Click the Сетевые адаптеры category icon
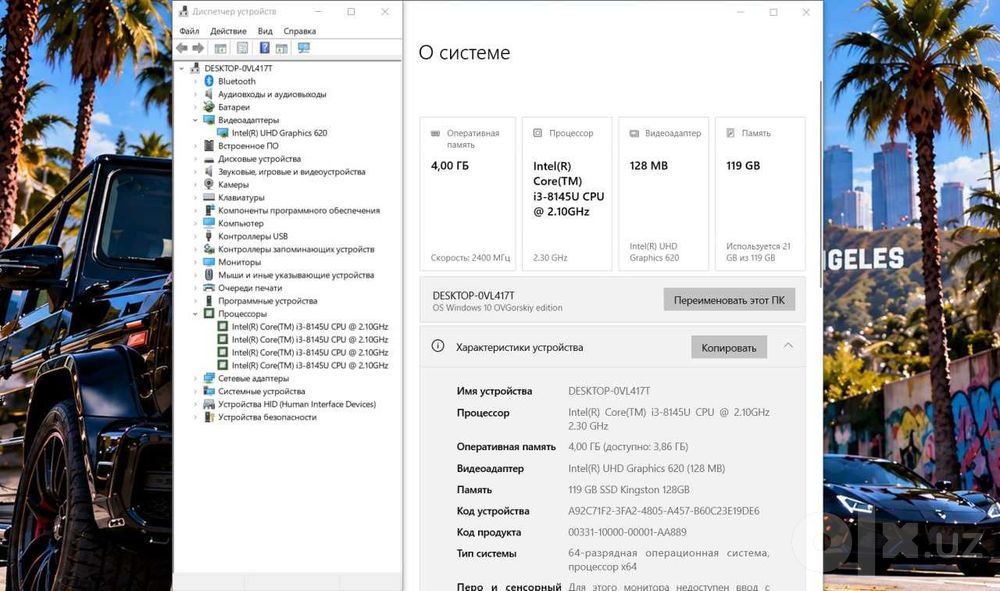The height and width of the screenshot is (591, 1000). [209, 378]
